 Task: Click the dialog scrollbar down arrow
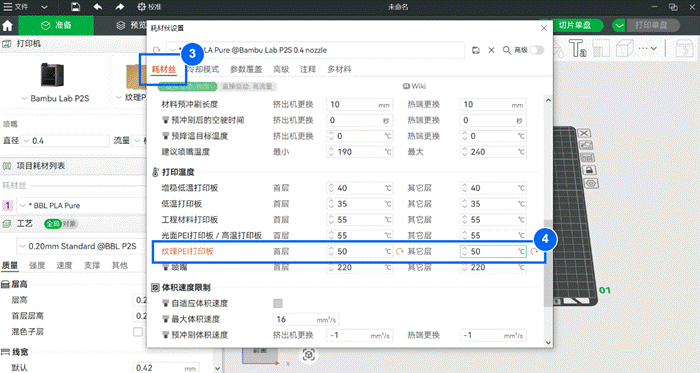click(x=548, y=343)
